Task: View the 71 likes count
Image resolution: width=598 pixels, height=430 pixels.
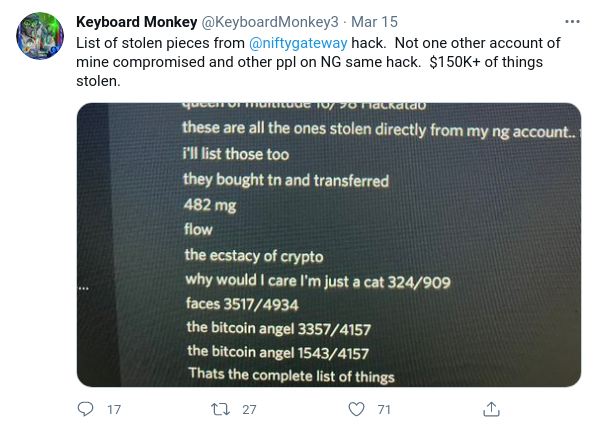Action: coord(384,409)
